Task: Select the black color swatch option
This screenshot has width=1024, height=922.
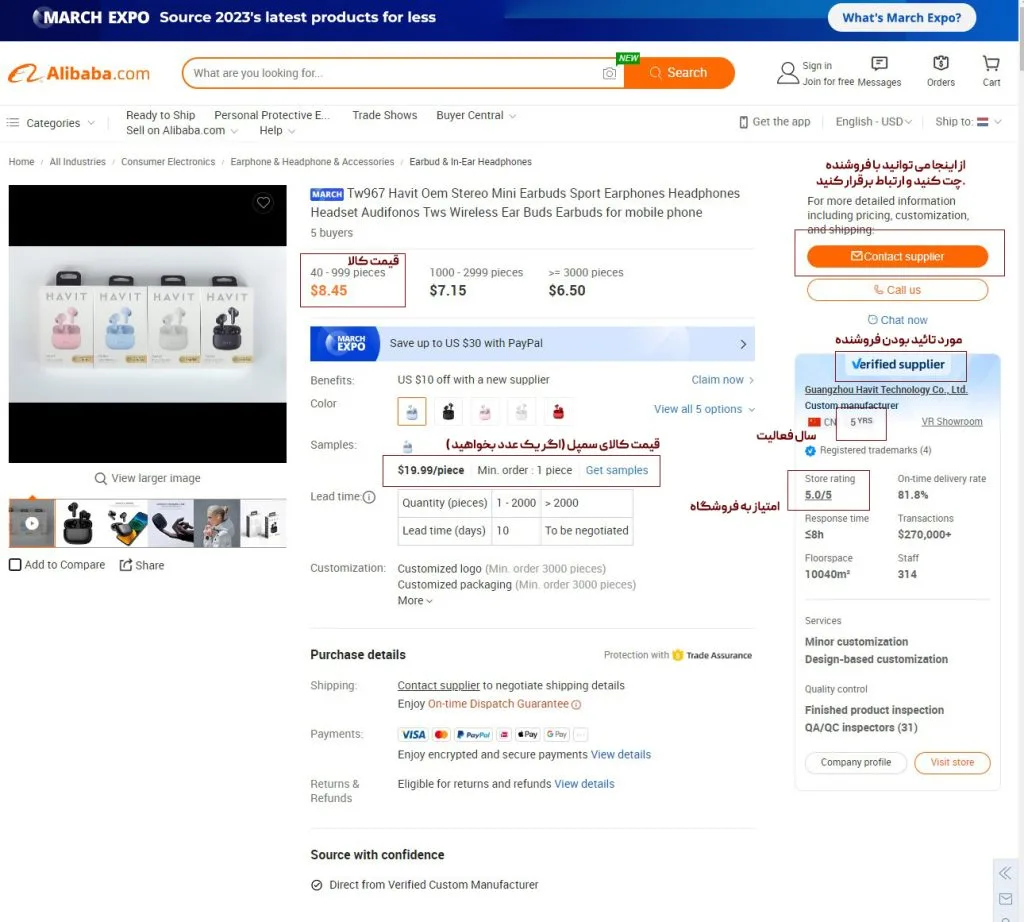Action: (x=448, y=411)
